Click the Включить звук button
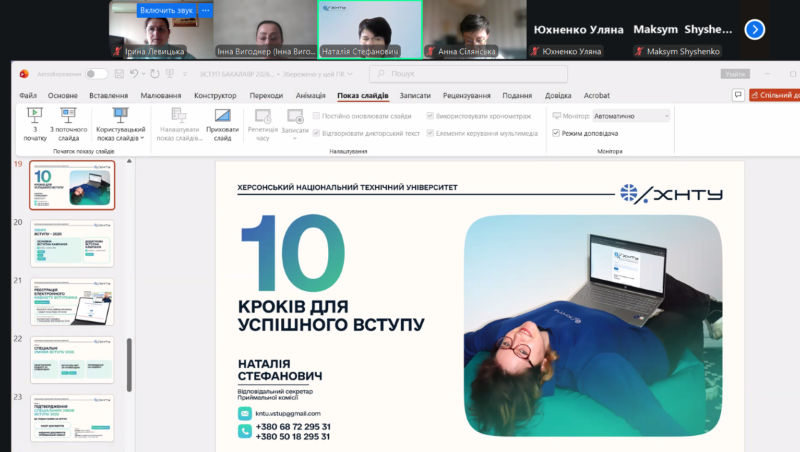Screen dimensions: 800x452 167,10
